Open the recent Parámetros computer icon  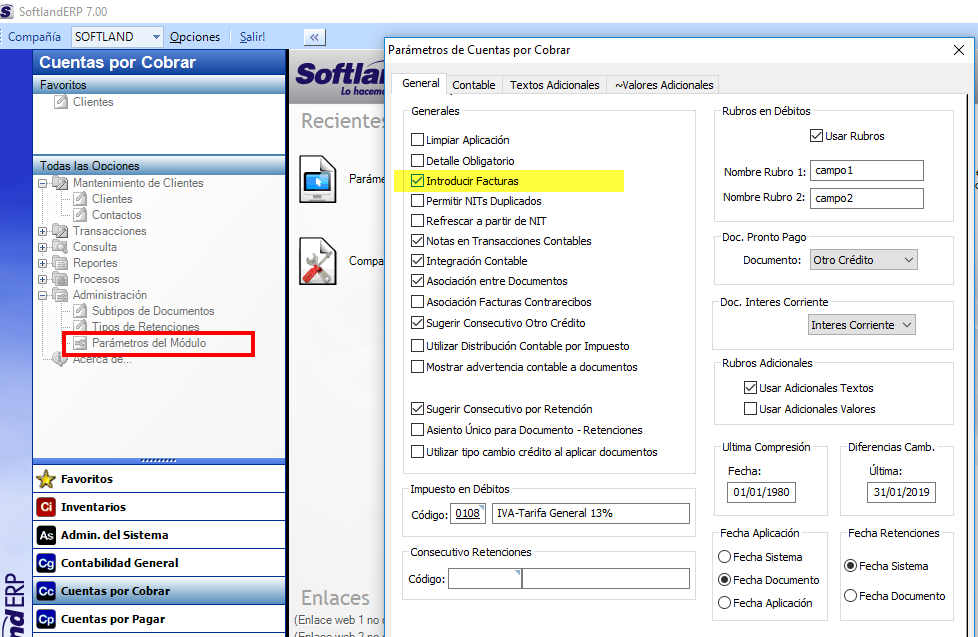(317, 179)
